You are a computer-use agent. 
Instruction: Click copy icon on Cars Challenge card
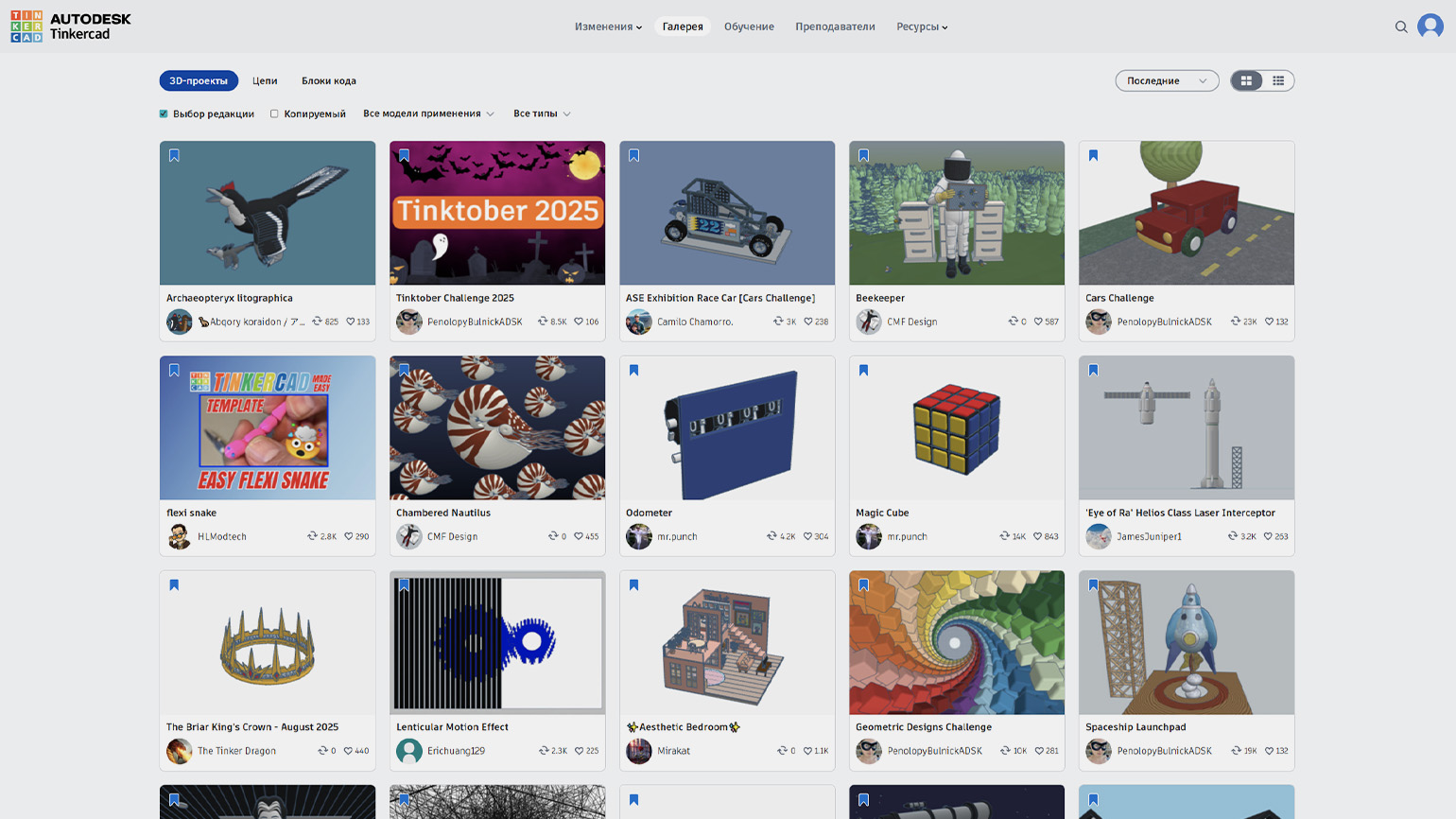coord(1235,322)
